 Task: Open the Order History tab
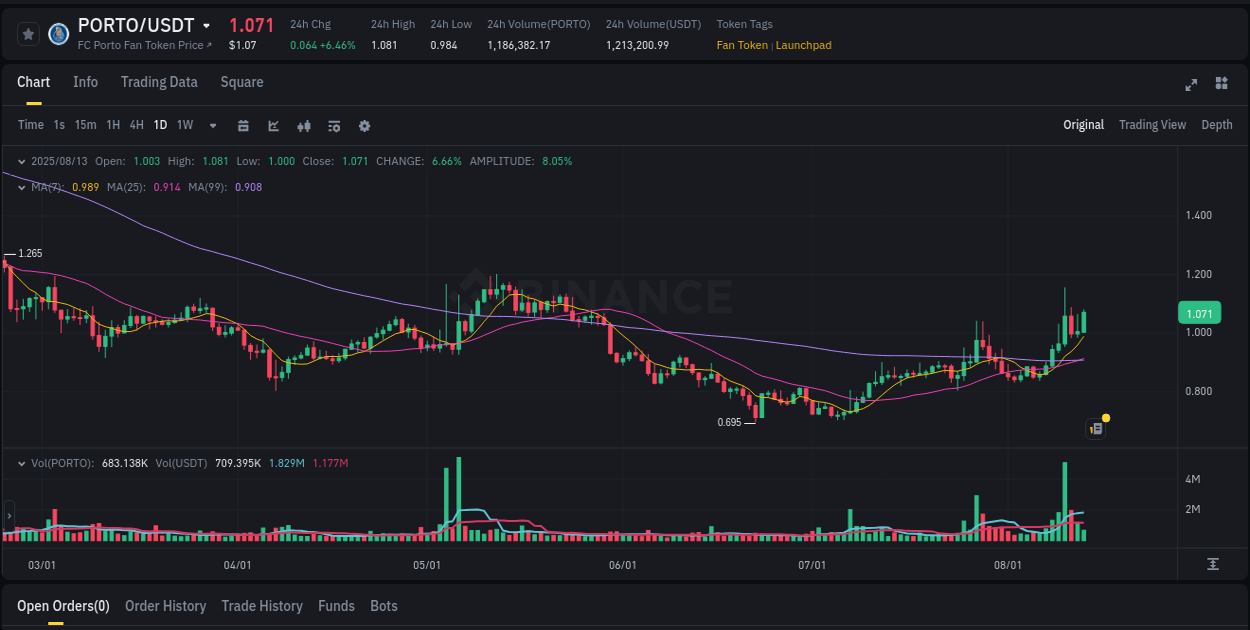point(165,606)
